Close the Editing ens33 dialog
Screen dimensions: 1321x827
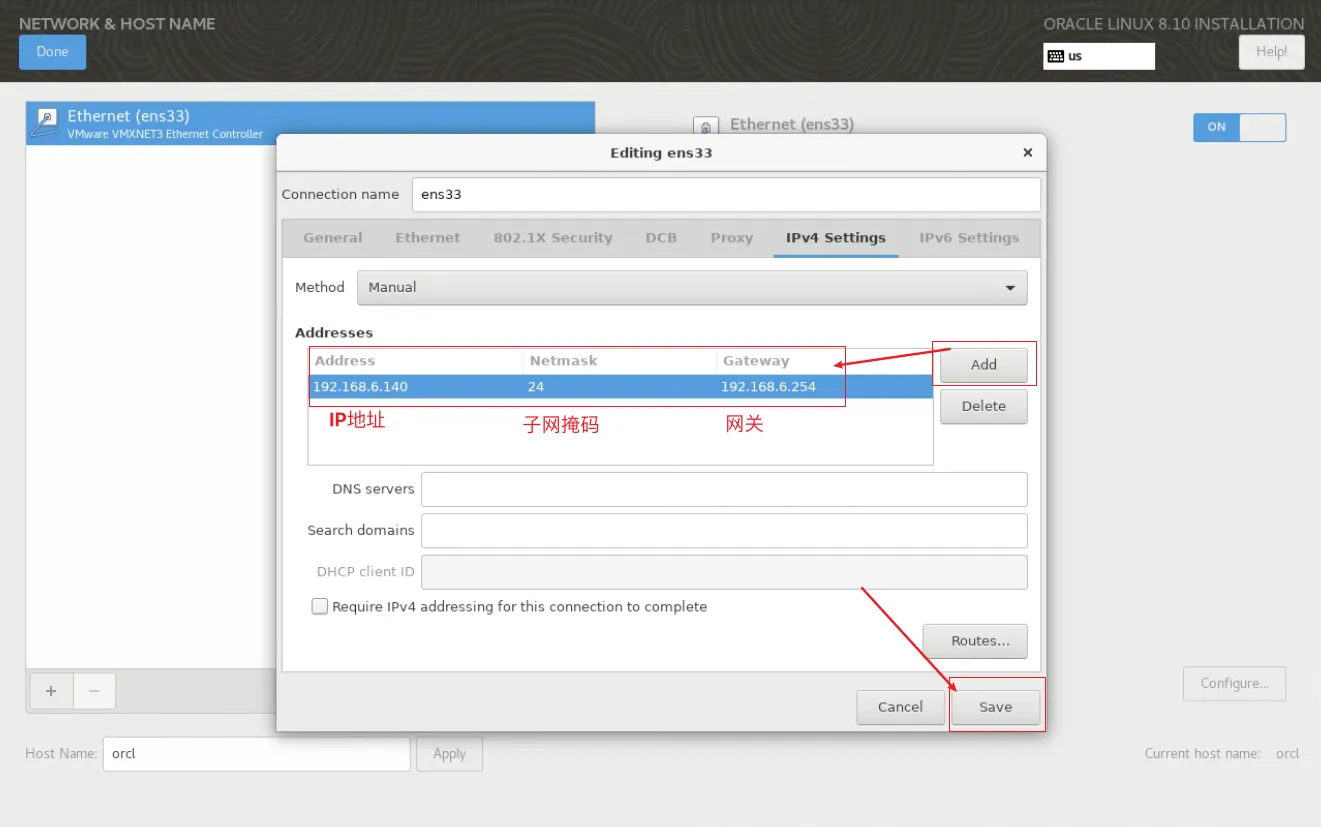click(x=1027, y=153)
